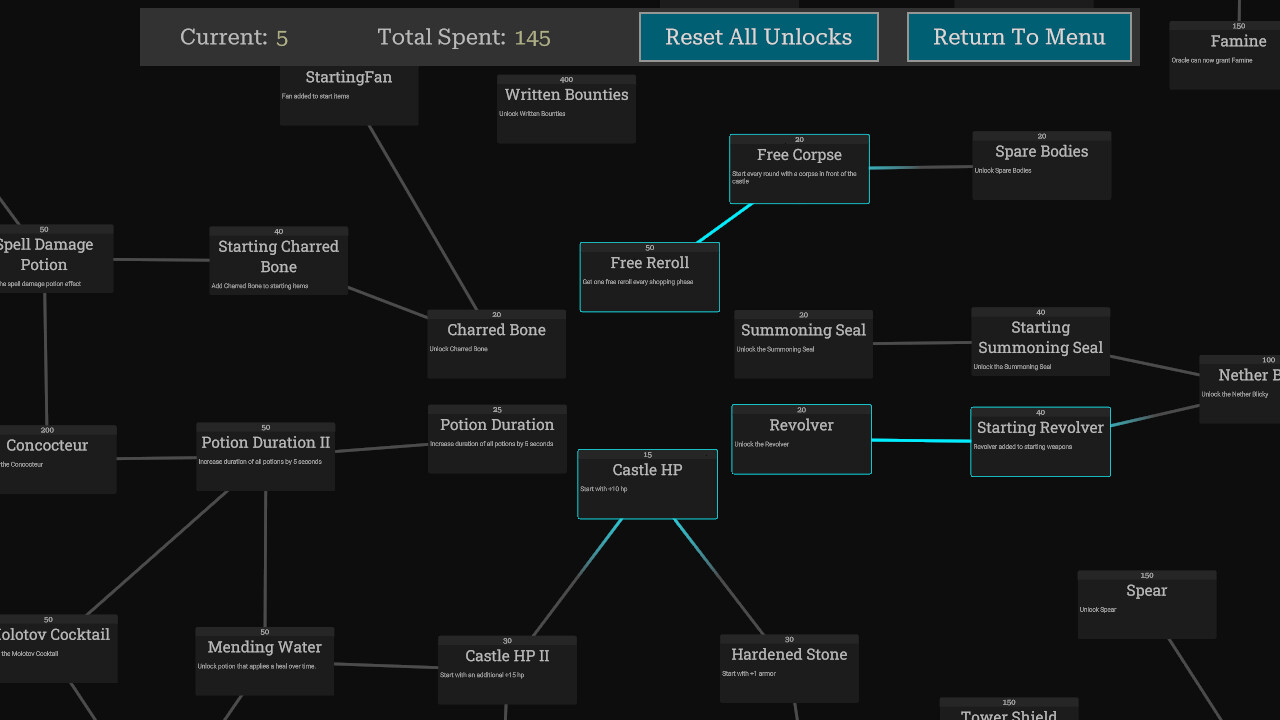The width and height of the screenshot is (1280, 720).
Task: Unlock the Mending Water potion node
Action: point(264,661)
